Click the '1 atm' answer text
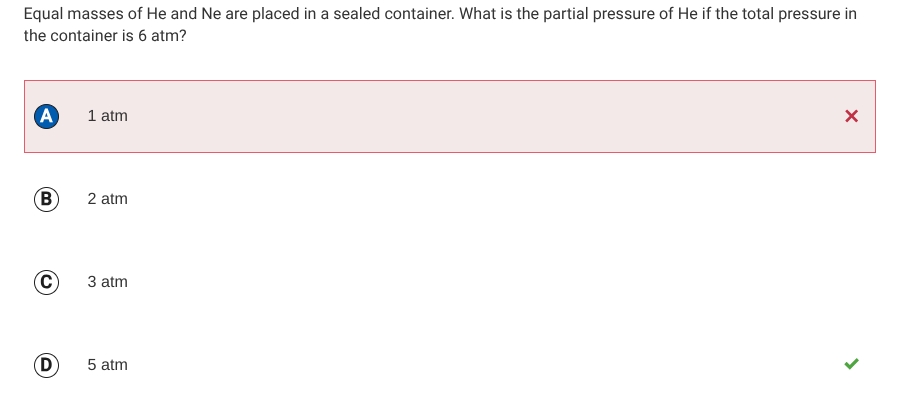This screenshot has height=404, width=915. pos(107,116)
